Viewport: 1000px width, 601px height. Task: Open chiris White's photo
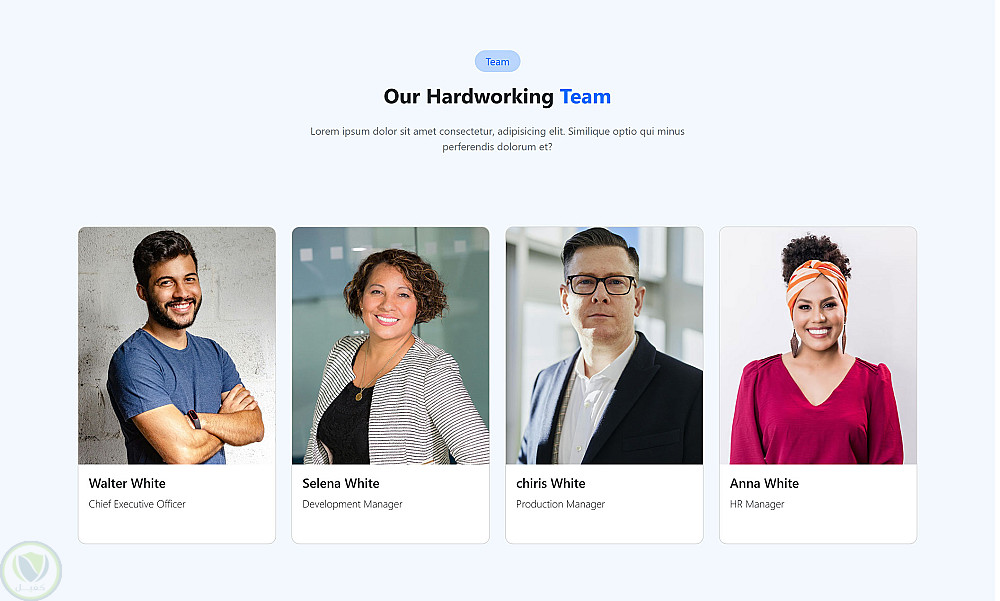604,345
